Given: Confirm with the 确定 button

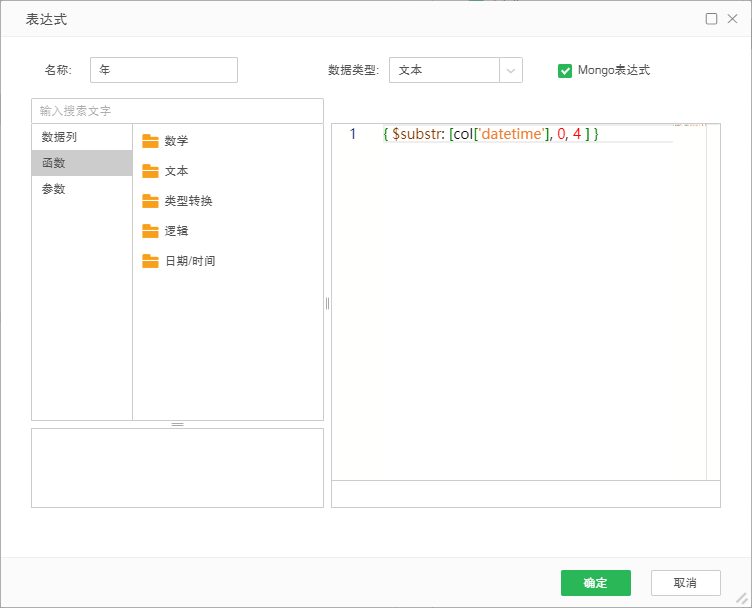Looking at the screenshot, I should tap(596, 583).
